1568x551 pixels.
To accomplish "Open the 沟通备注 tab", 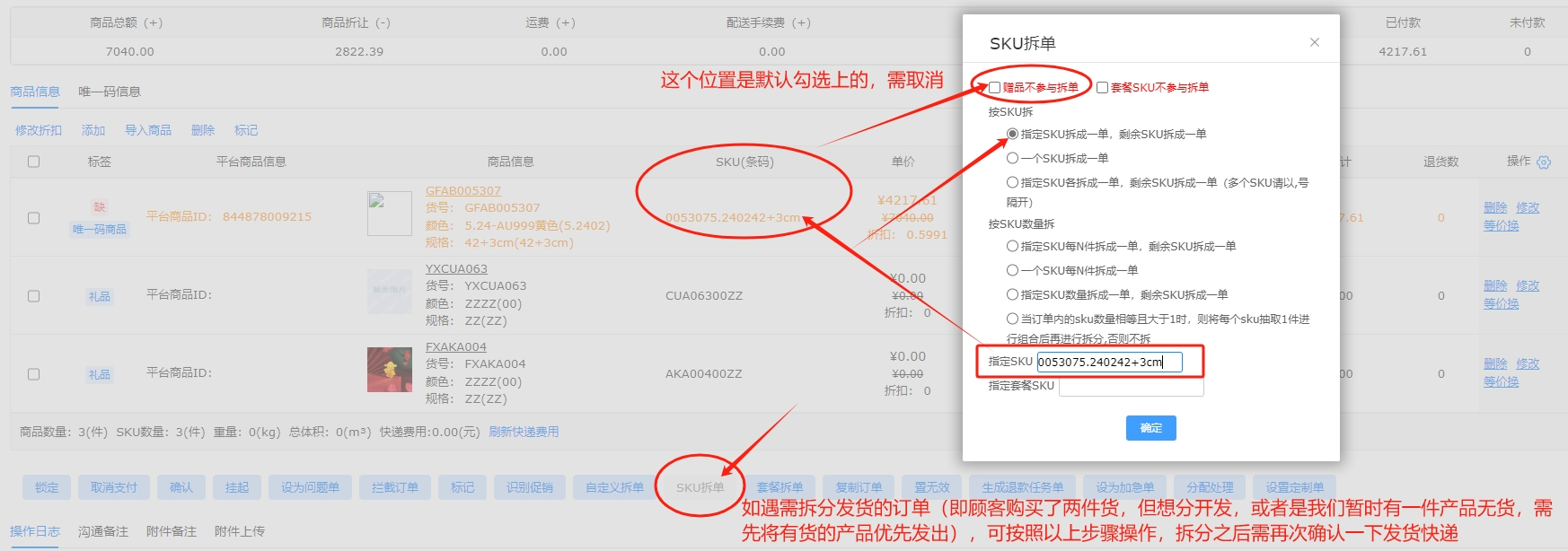I will point(104,531).
